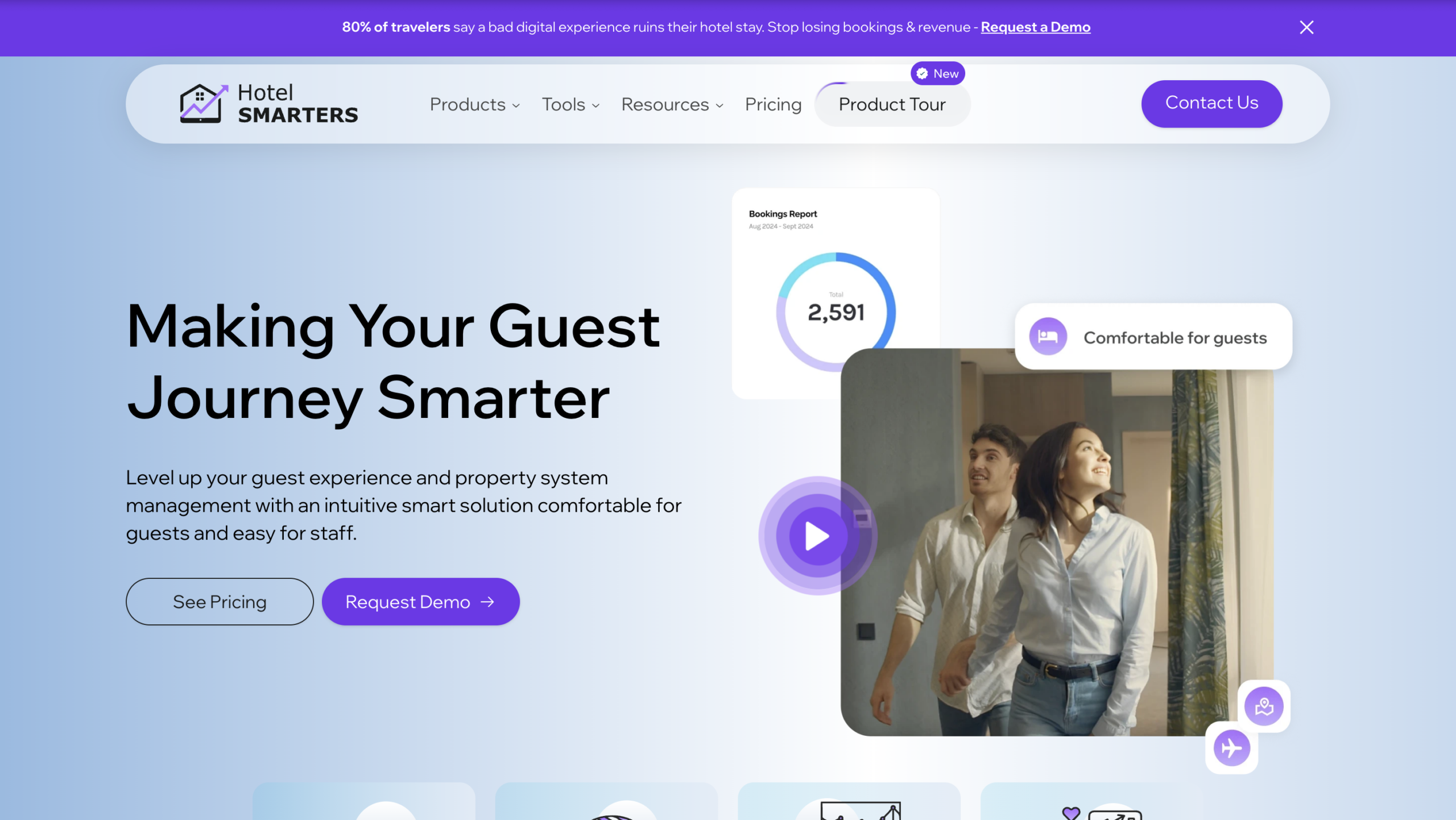Play the hero video
The height and width of the screenshot is (820, 1456).
click(817, 536)
